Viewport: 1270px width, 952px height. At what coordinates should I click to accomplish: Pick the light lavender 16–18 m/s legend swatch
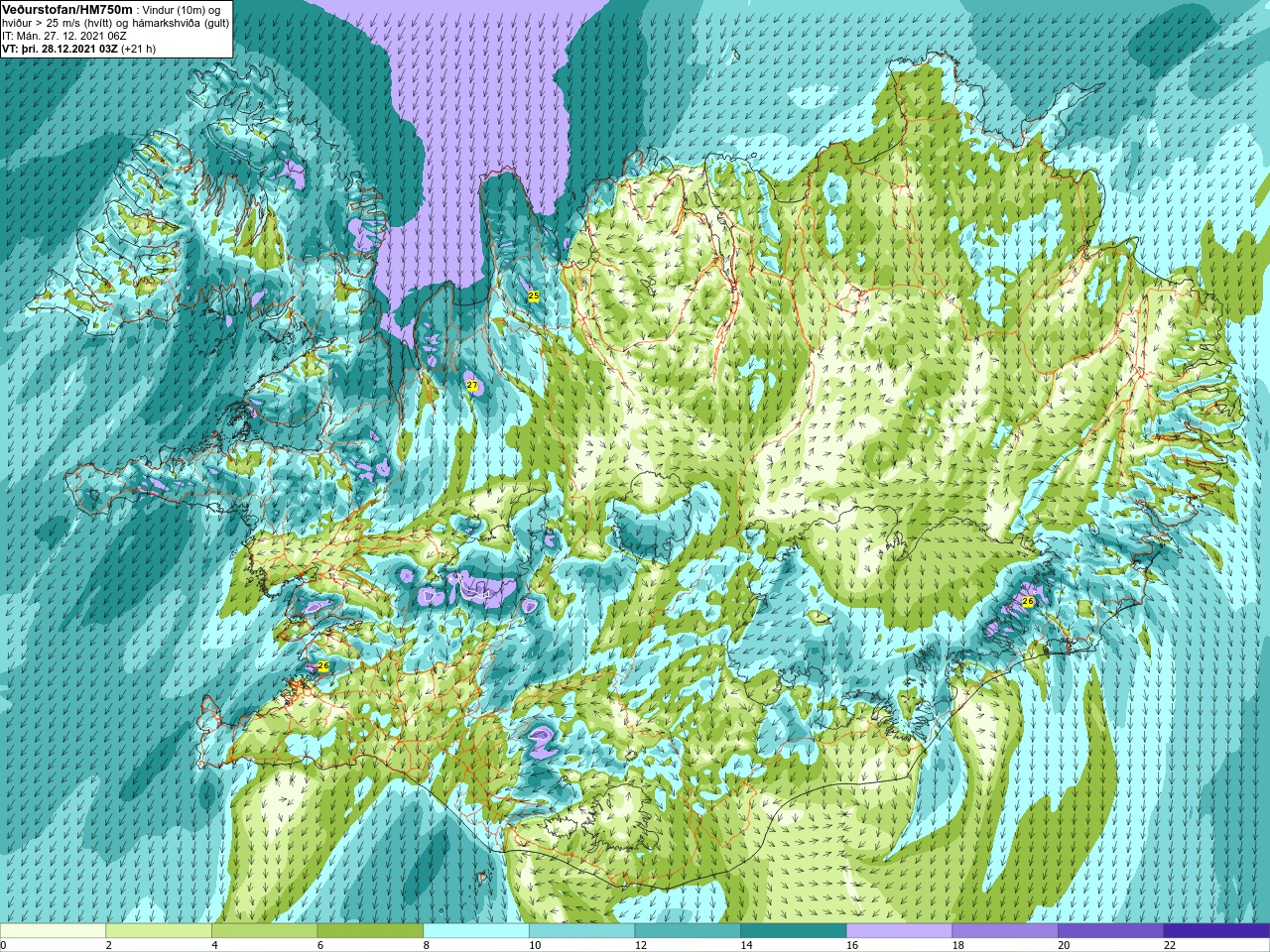pyautogui.click(x=900, y=931)
